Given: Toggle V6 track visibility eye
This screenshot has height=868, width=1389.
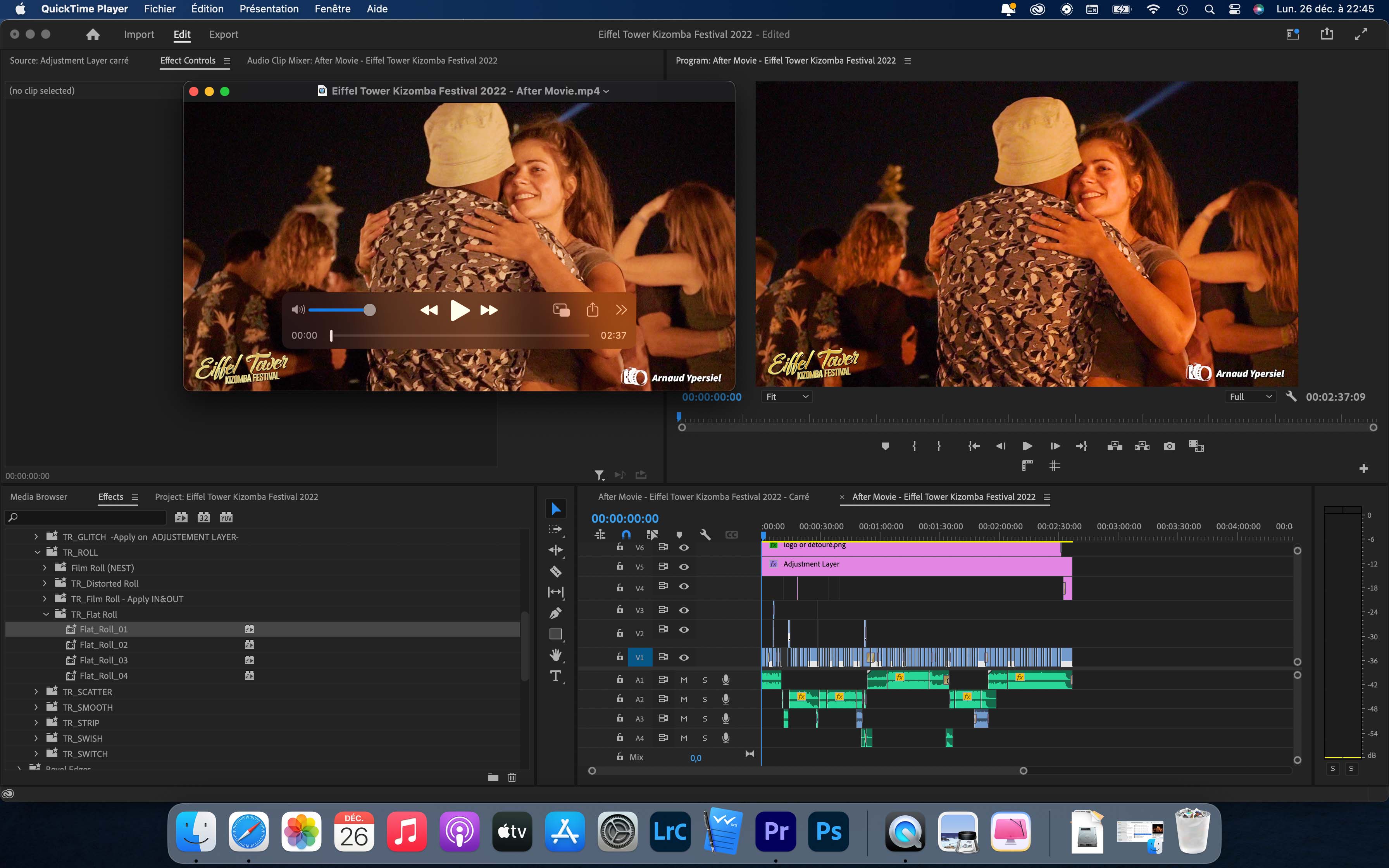Looking at the screenshot, I should (684, 548).
